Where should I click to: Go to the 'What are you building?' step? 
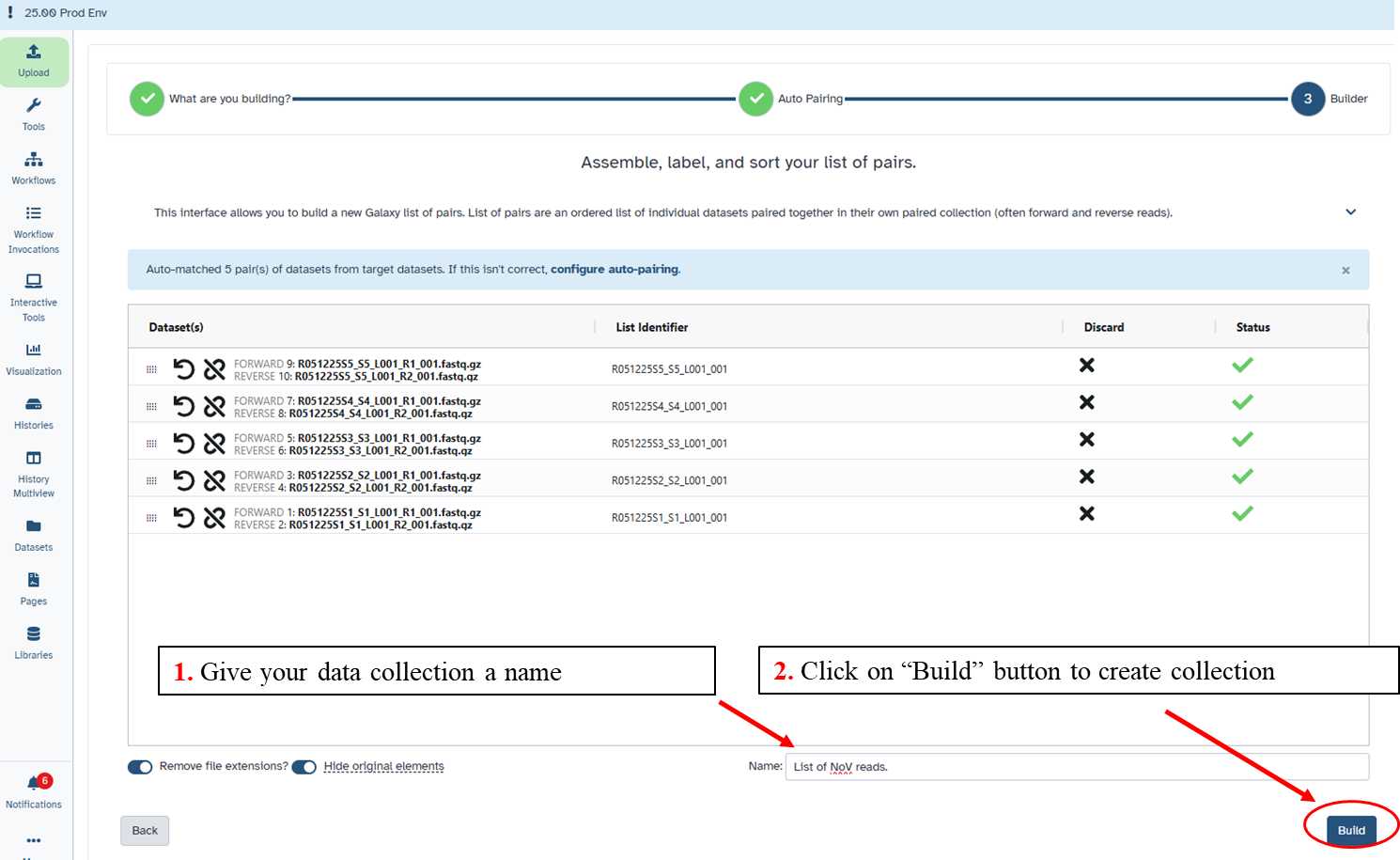coord(147,99)
